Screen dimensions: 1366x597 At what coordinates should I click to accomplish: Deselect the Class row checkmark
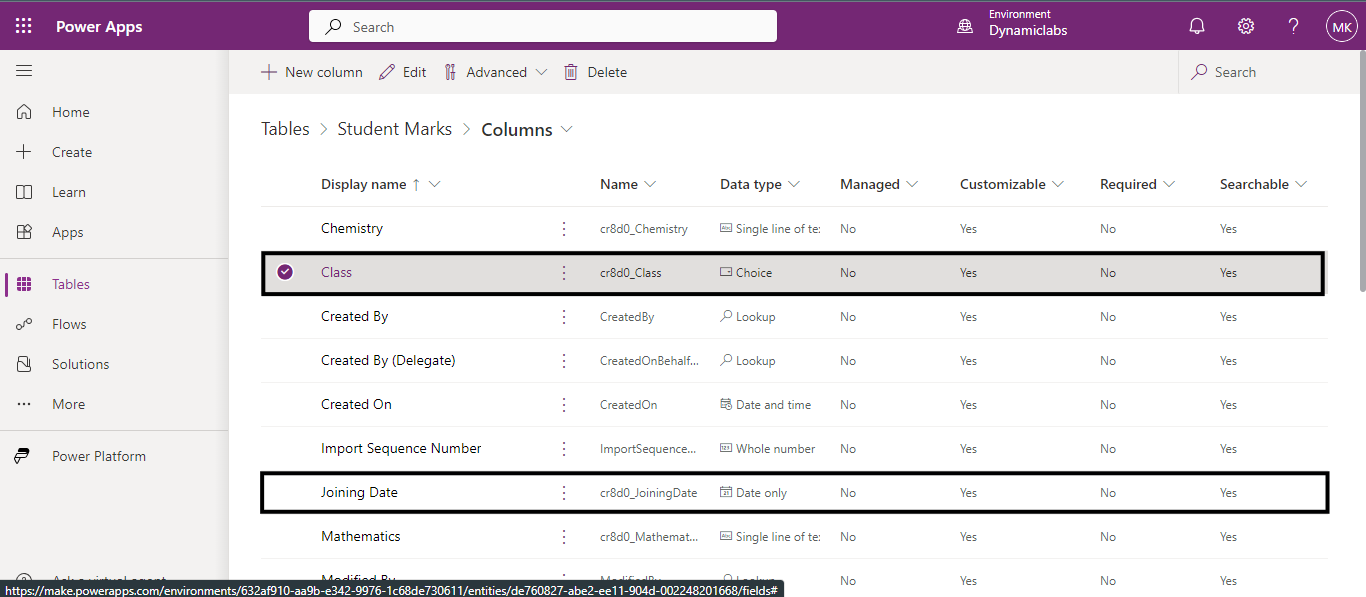(x=286, y=272)
